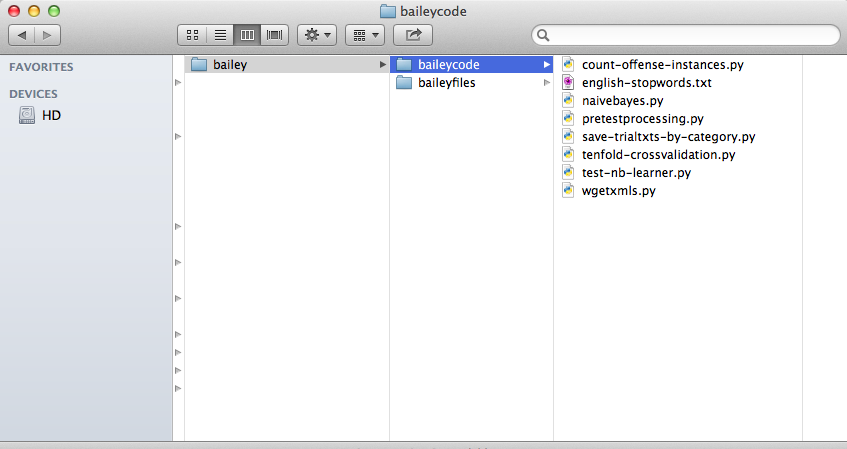Switch to icon view mode
The image size is (847, 449).
tap(191, 35)
